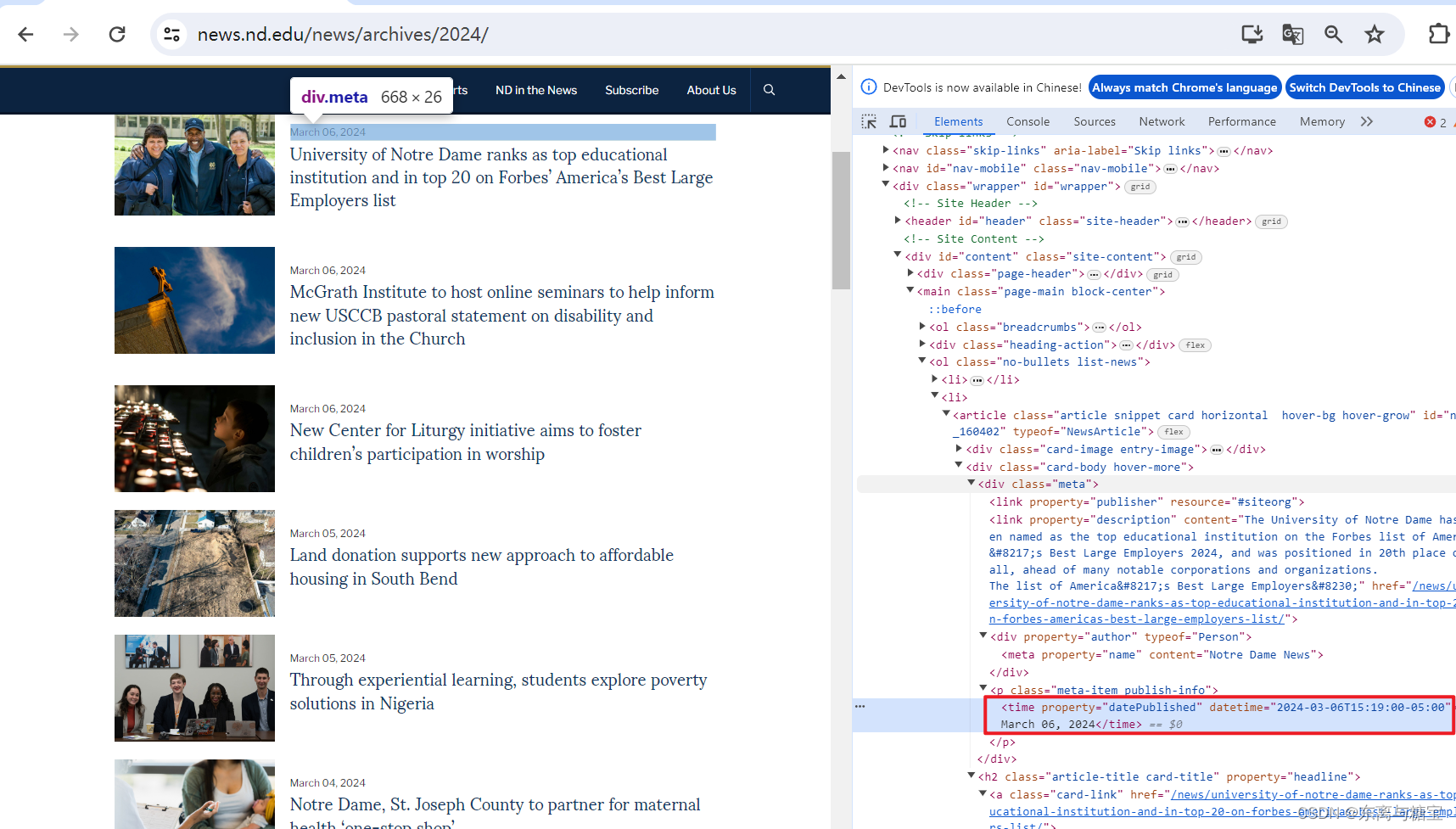This screenshot has height=829, width=1456.
Task: Click the page vertical scrollbar thumb
Action: point(841,221)
